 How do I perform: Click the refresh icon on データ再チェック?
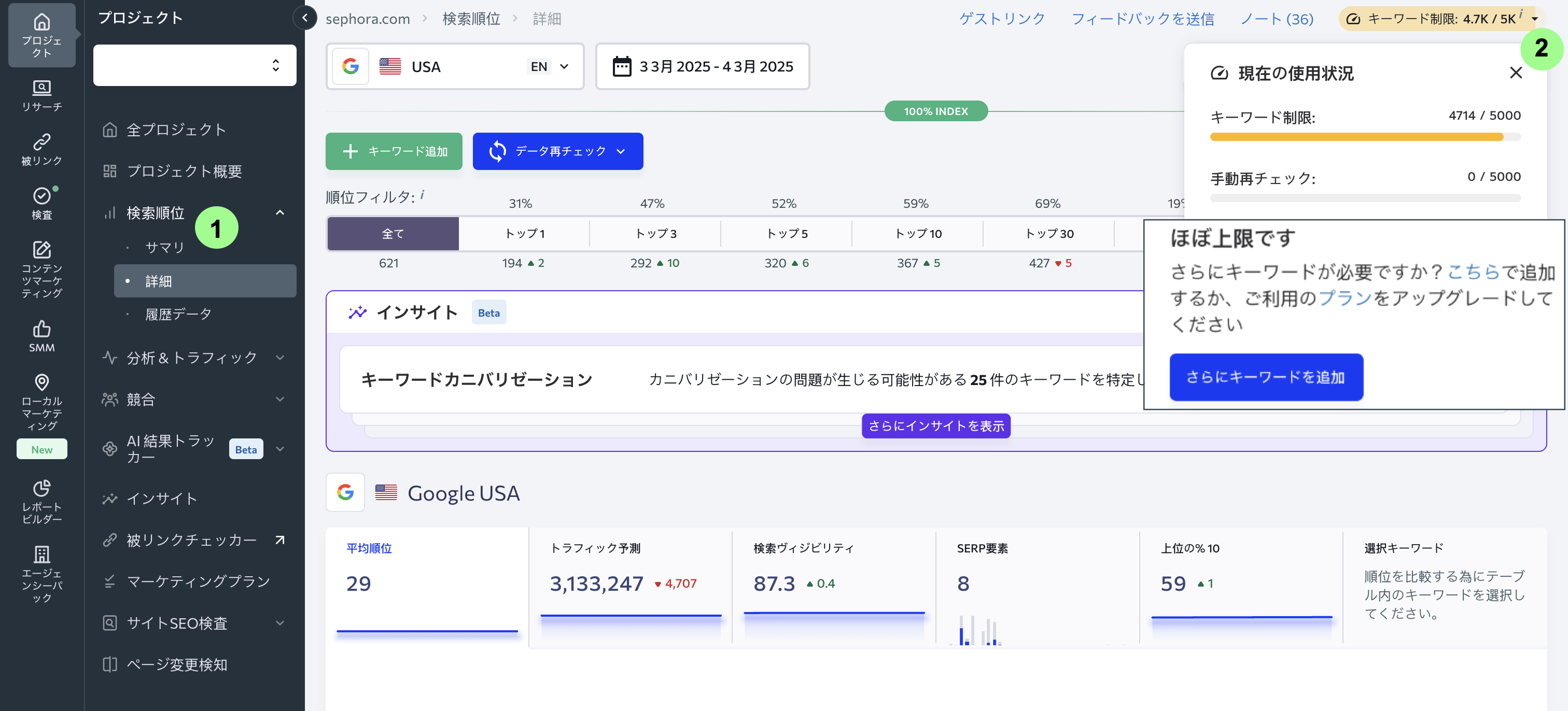[x=497, y=151]
